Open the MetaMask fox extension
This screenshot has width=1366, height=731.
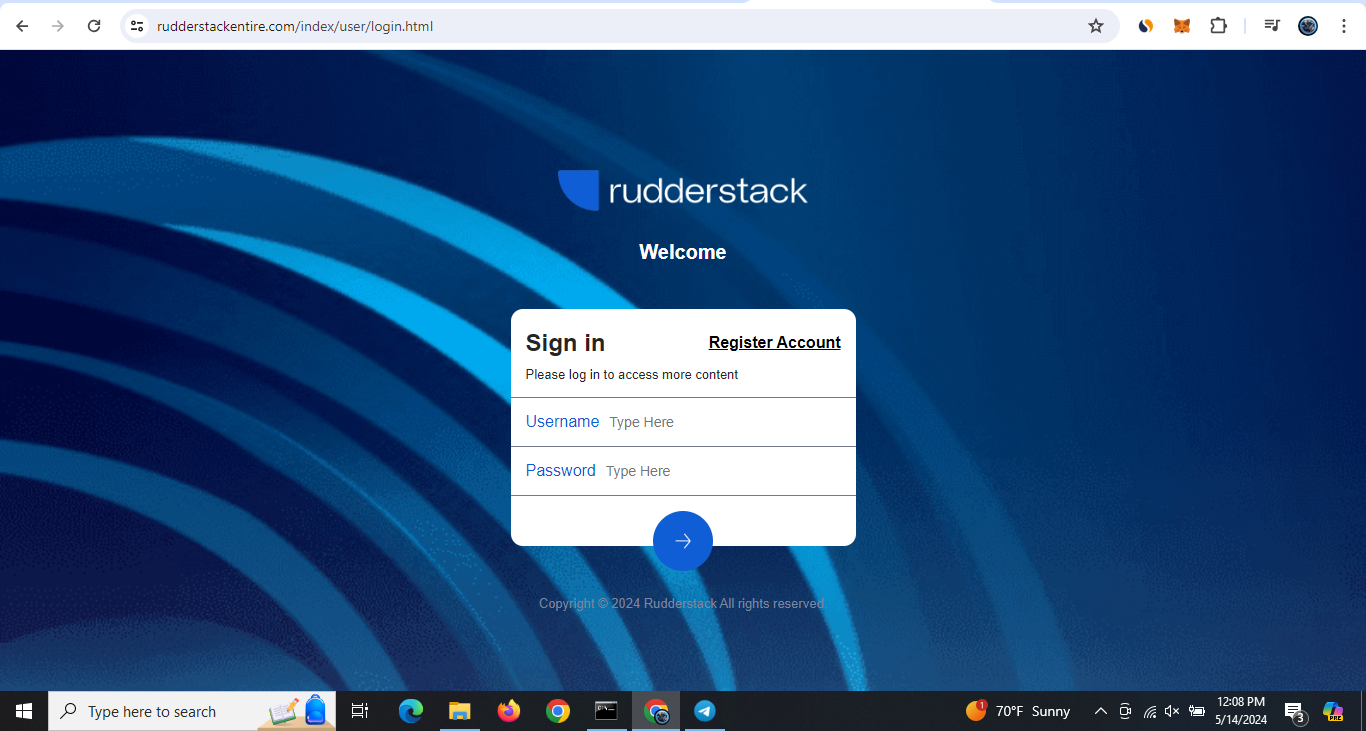(1182, 26)
